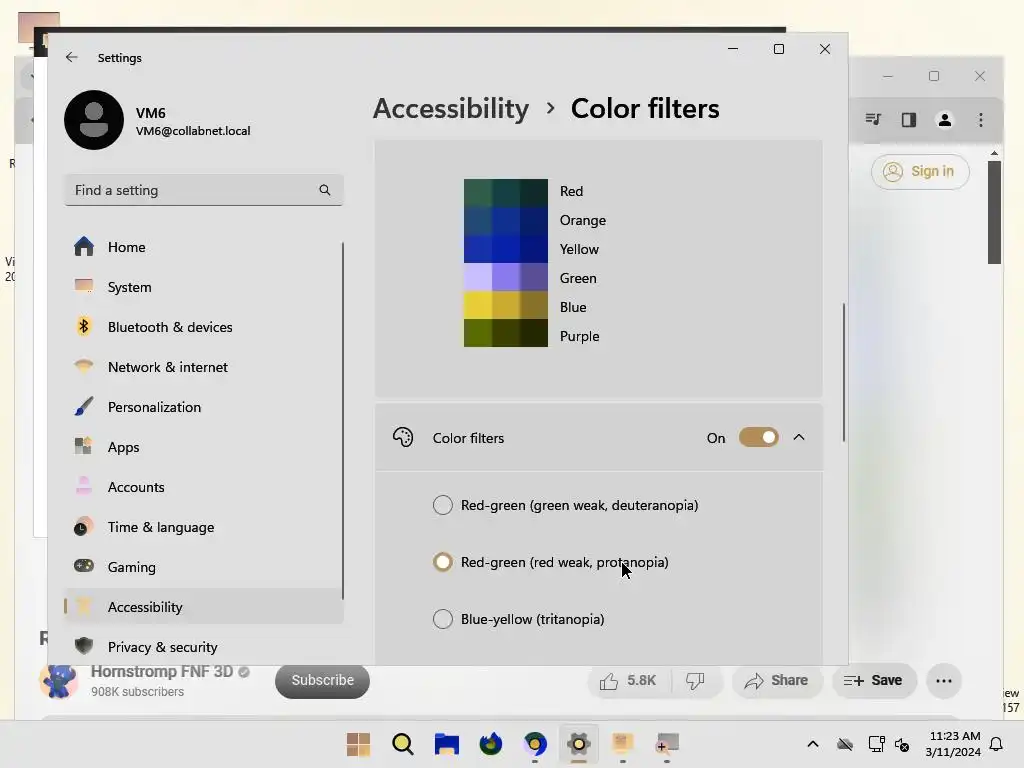Click the Blue row color swatch
The image size is (1024, 768).
coord(506,305)
